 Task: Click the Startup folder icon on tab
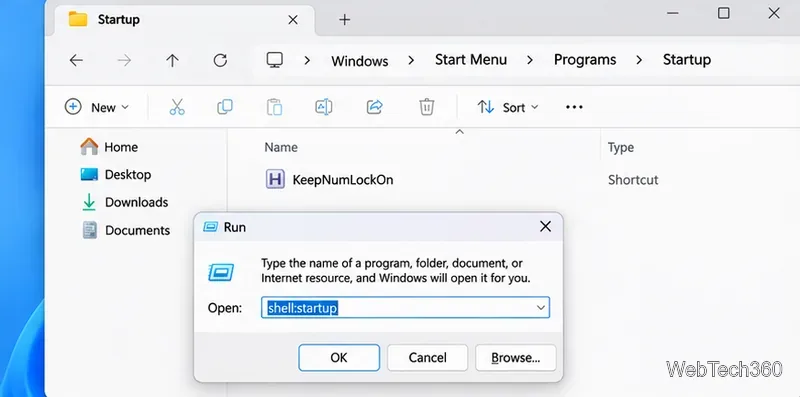coord(78,19)
